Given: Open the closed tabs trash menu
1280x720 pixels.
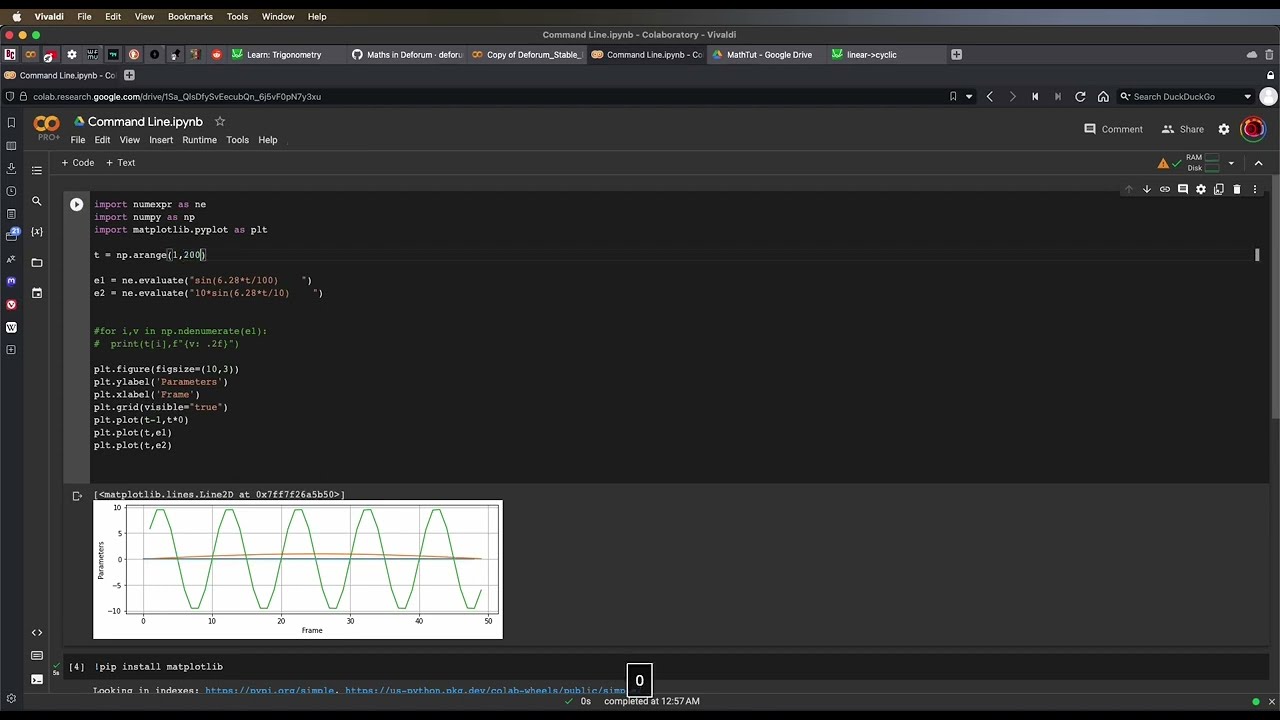Looking at the screenshot, I should point(1271,55).
